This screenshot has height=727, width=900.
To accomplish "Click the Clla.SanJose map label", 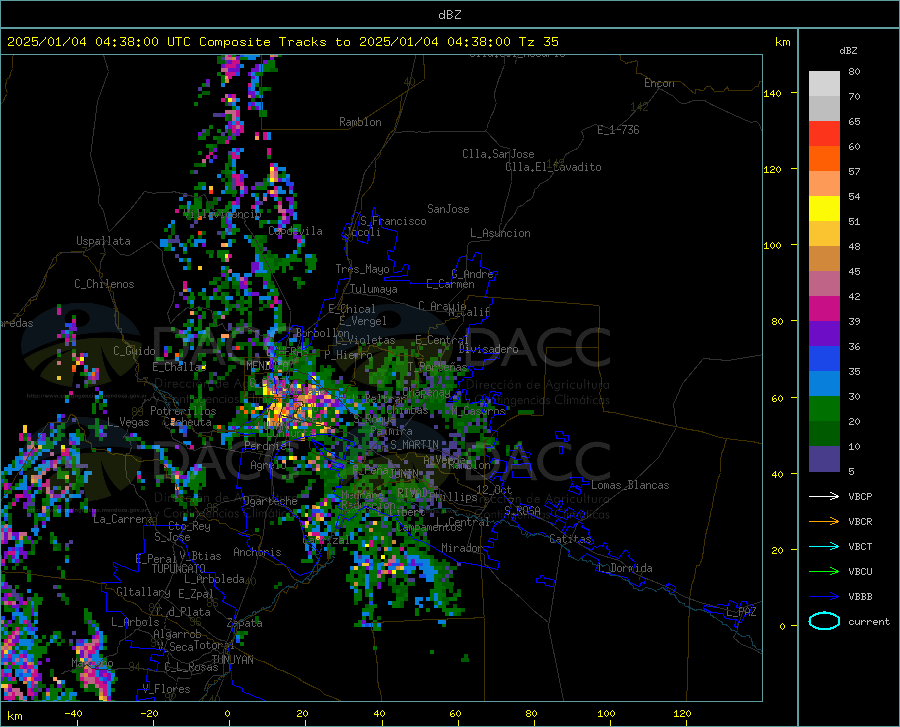I will click(x=498, y=154).
